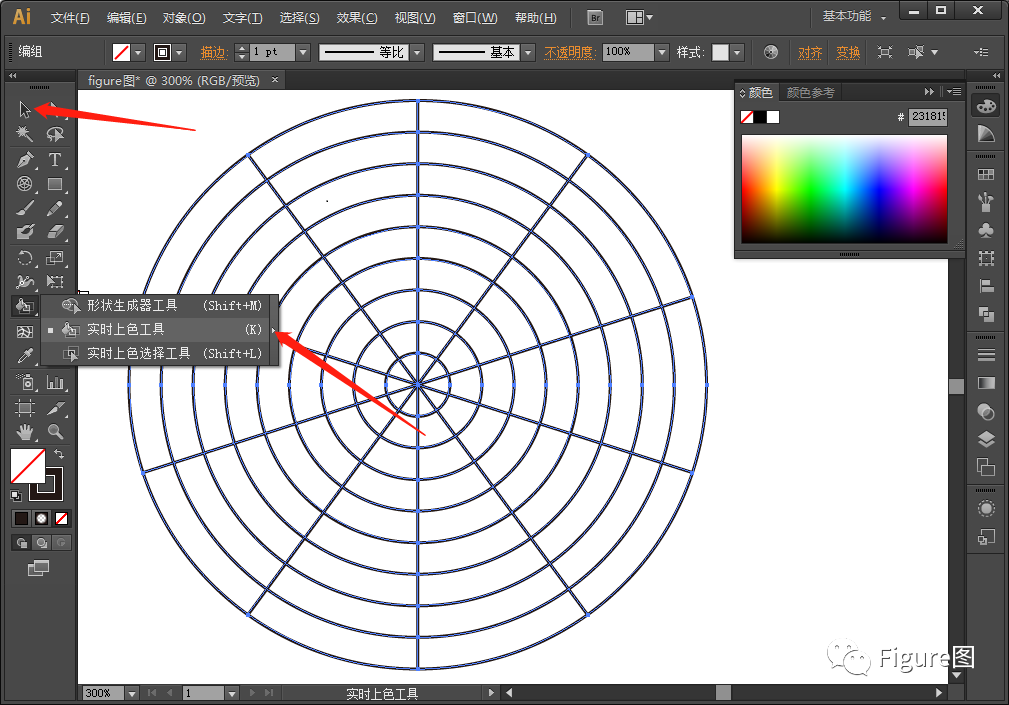The image size is (1009, 705).
Task: Select the Hand tool
Action: 24,432
